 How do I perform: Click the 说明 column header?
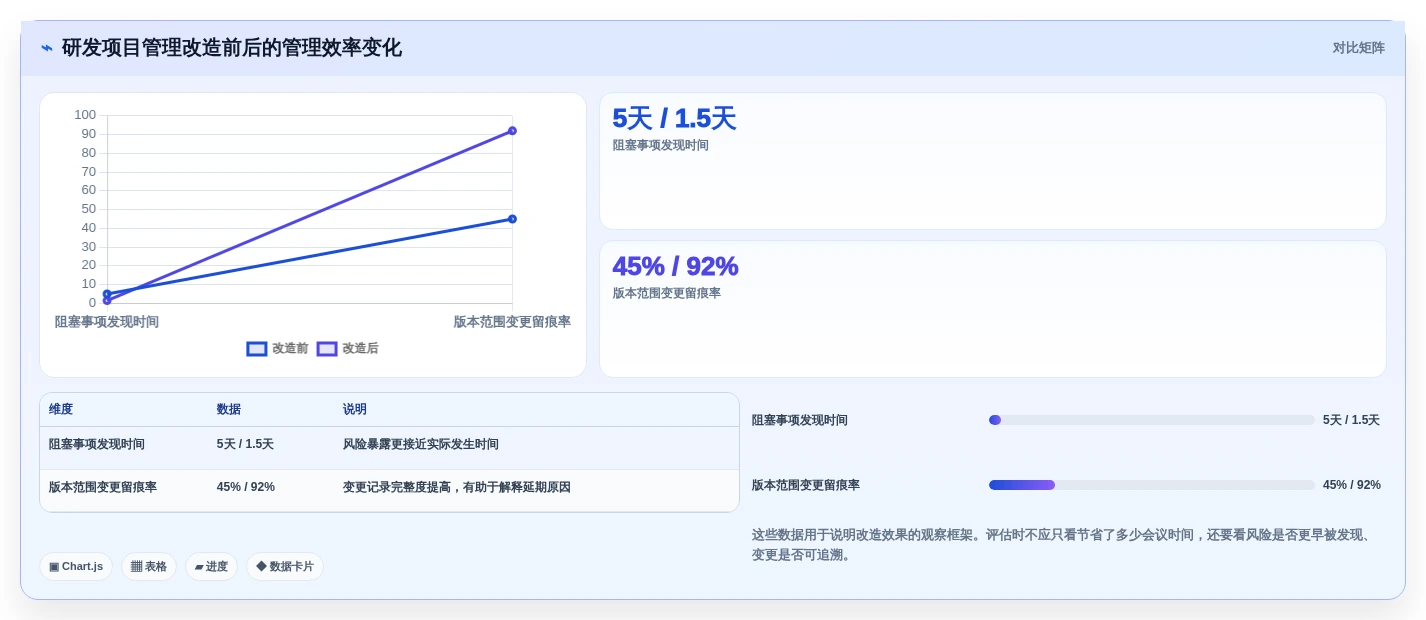pos(355,410)
